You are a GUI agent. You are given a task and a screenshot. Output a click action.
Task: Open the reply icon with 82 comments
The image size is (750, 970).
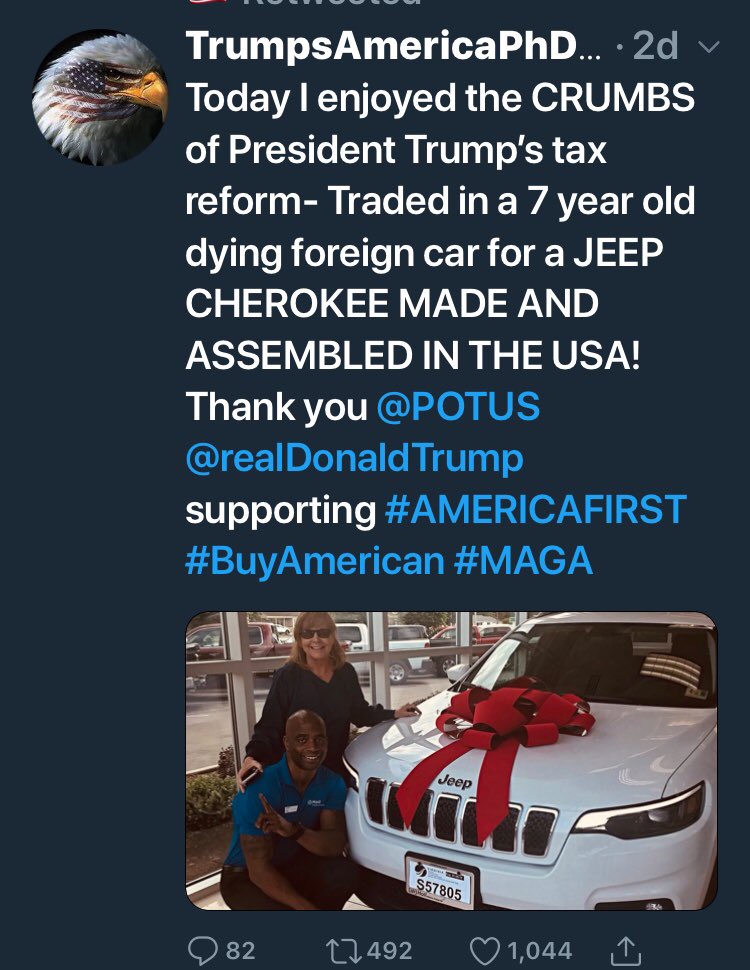coord(202,950)
